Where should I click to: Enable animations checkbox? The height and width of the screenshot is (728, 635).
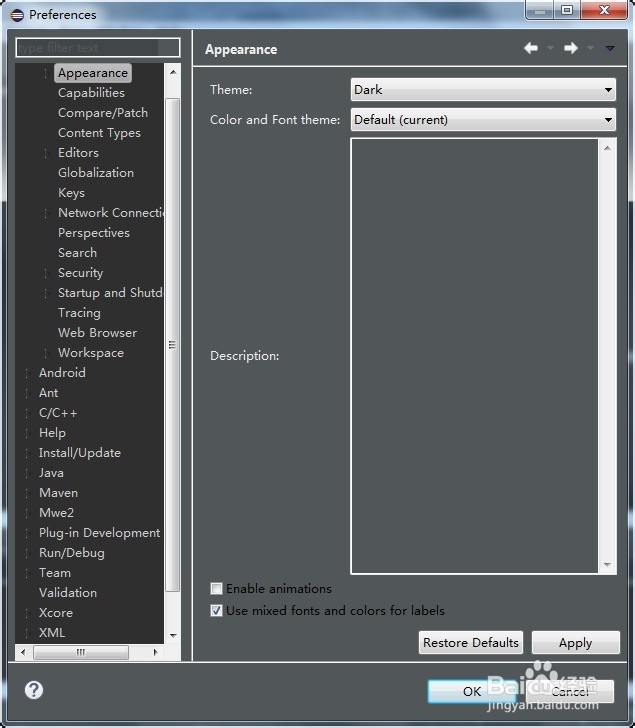pyautogui.click(x=216, y=589)
